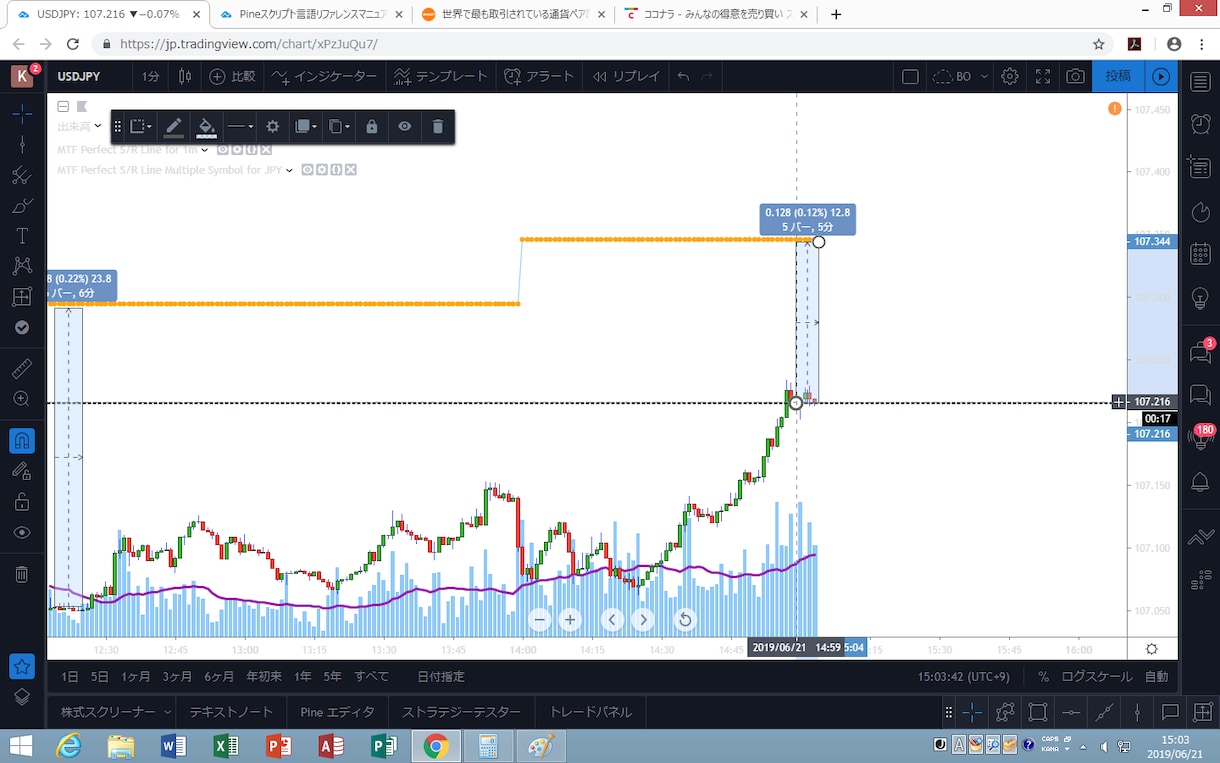
Task: Click the chart screenshot camera icon
Action: (1075, 76)
